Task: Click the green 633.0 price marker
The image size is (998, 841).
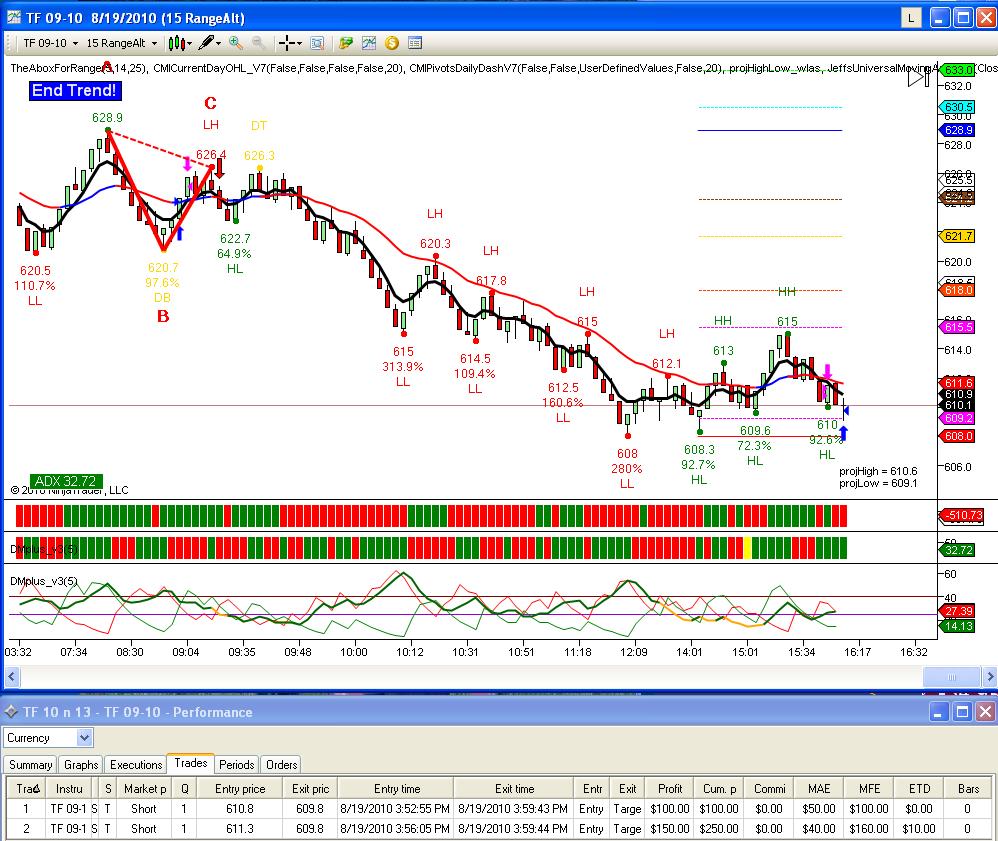Action: click(x=957, y=70)
